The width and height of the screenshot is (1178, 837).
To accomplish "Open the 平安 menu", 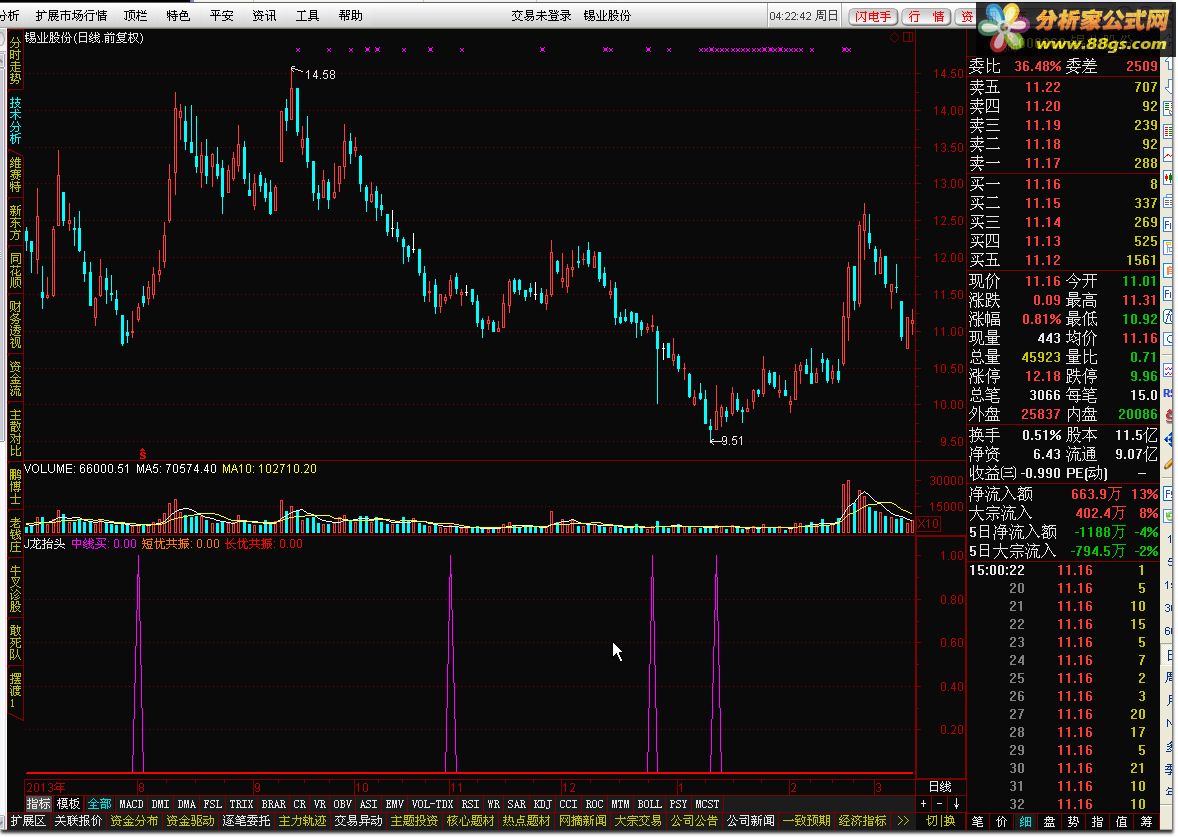I will (x=222, y=16).
